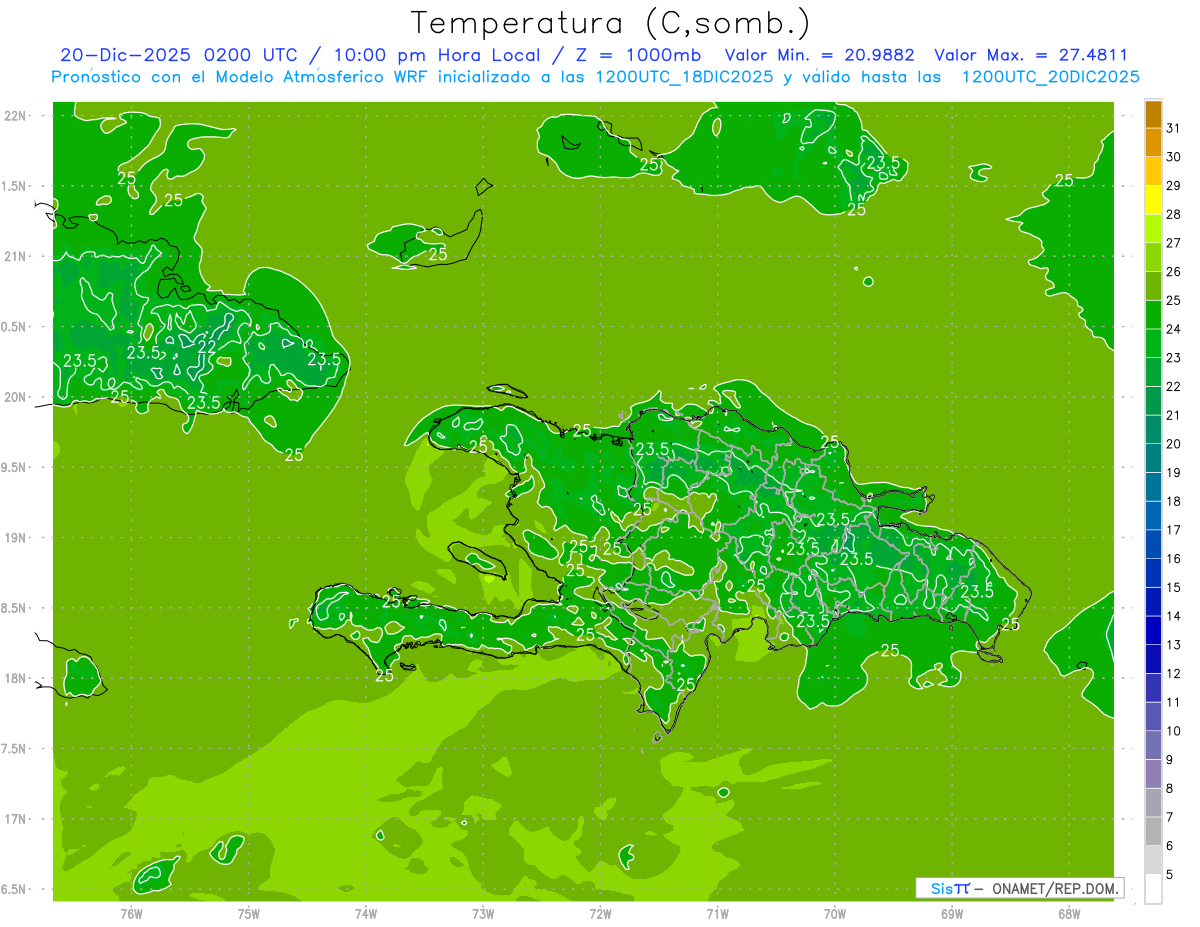Click the legend scale value '31'
Viewport: 1200px width, 927px height.
1174,128
